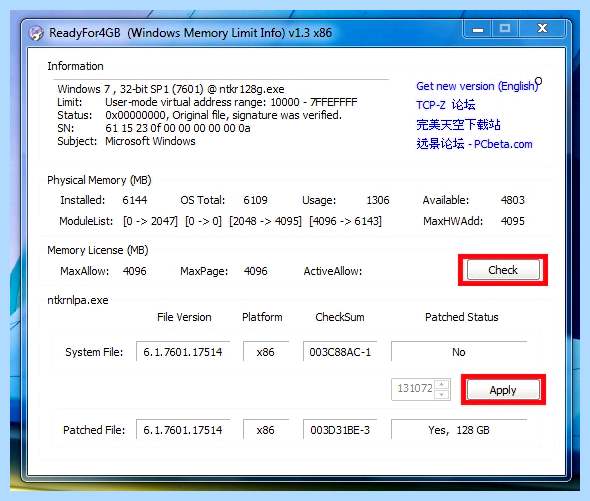Click the System File platform x86 field
Viewport: 590px width, 501px height.
[266, 352]
